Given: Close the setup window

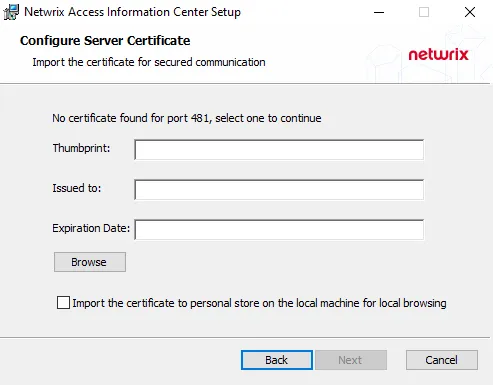Looking at the screenshot, I should [470, 12].
